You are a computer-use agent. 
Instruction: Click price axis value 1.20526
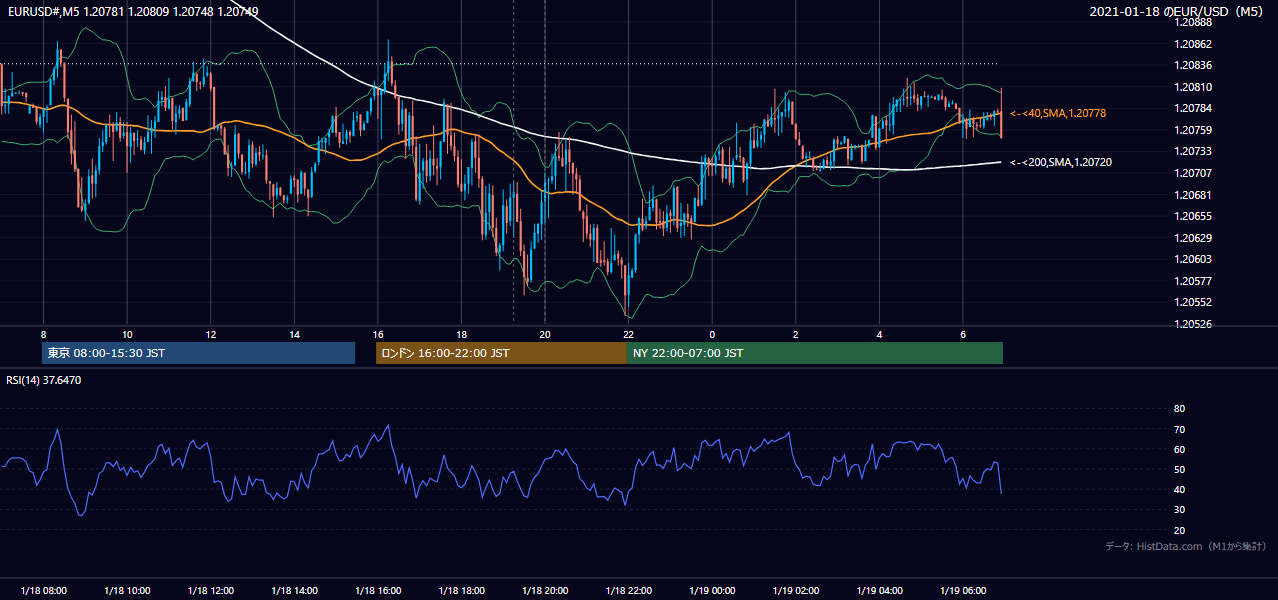[1193, 324]
